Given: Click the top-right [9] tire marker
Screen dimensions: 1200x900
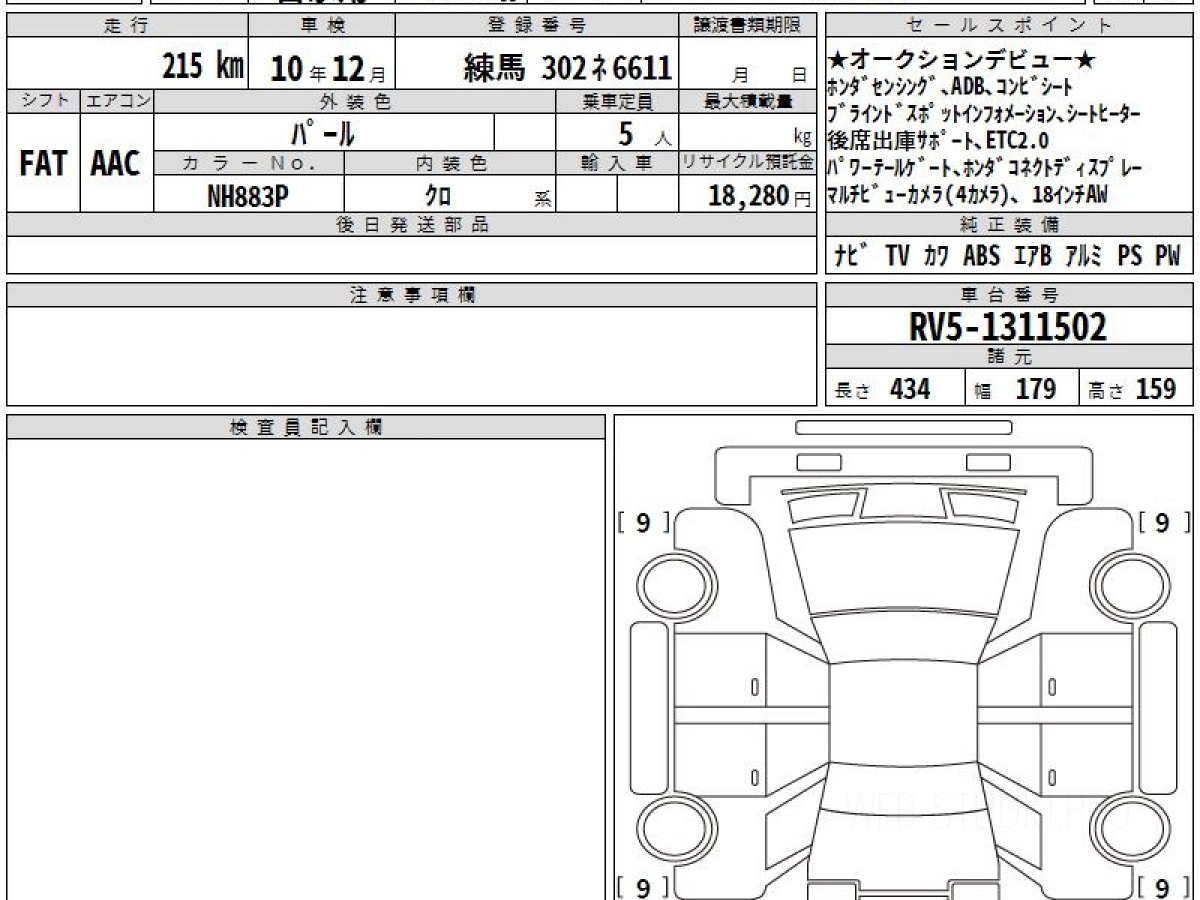Looking at the screenshot, I should [1162, 522].
